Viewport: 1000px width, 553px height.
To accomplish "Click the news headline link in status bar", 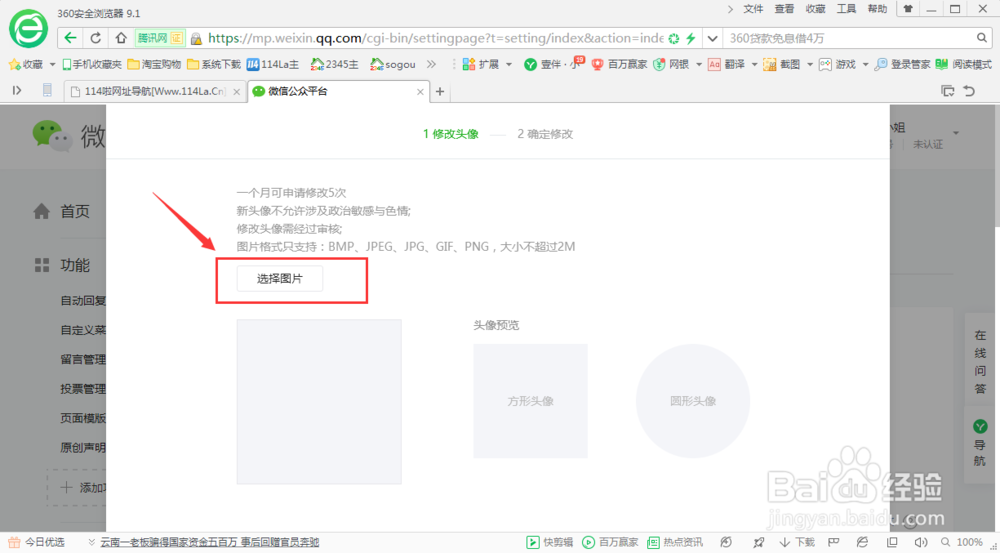I will tap(210, 542).
